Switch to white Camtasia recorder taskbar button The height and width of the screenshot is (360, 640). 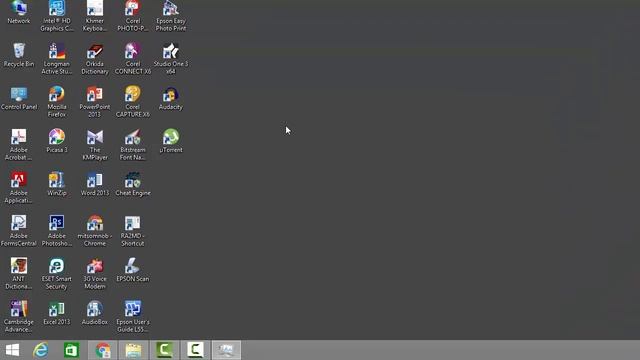click(196, 350)
